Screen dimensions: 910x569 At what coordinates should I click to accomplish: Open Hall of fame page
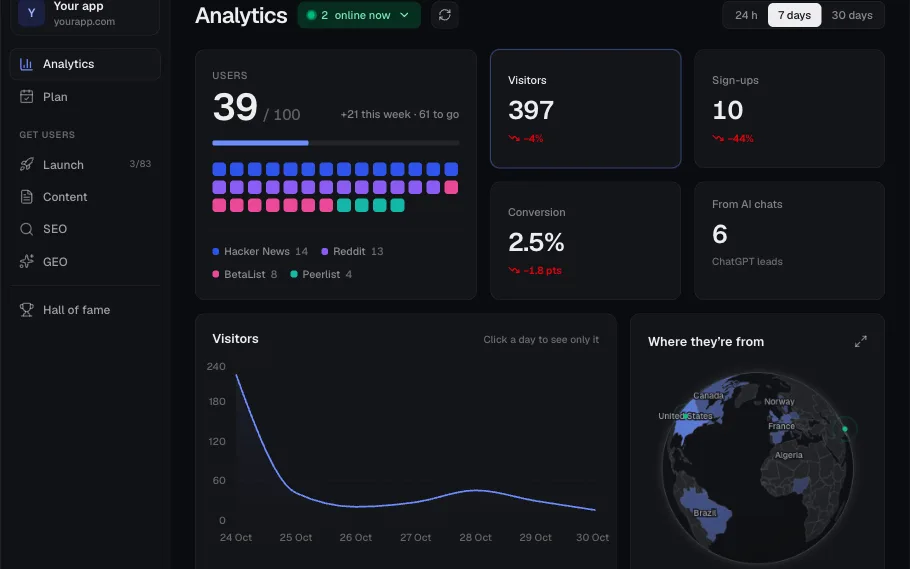(x=85, y=309)
